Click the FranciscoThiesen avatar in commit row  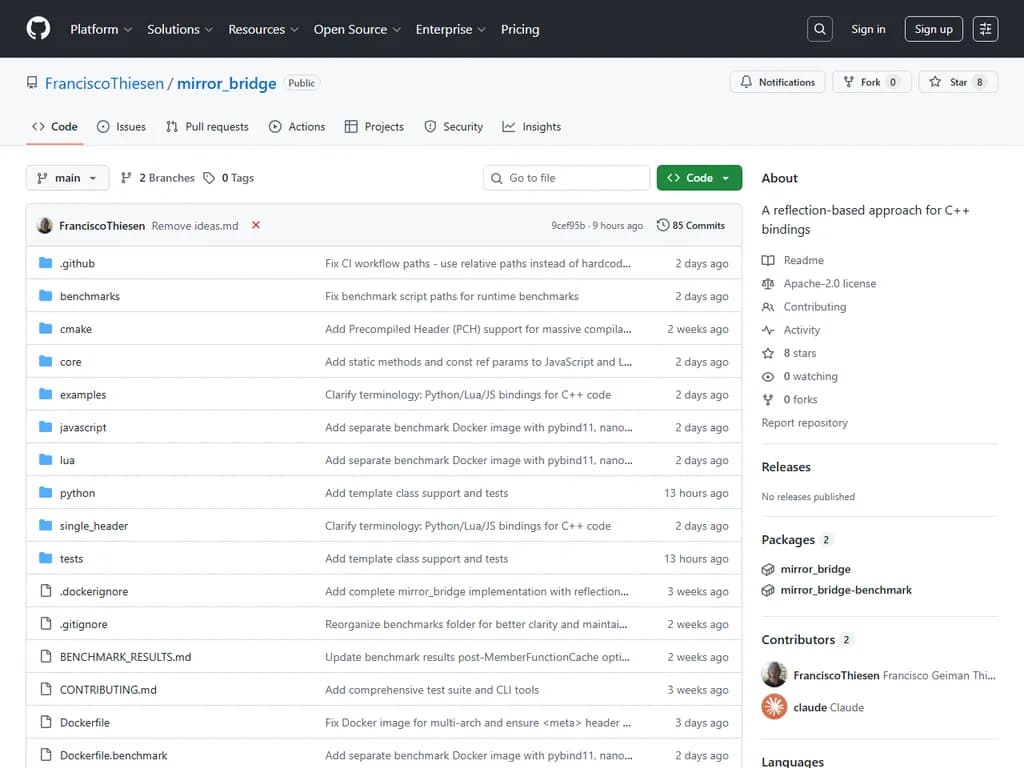tap(45, 225)
